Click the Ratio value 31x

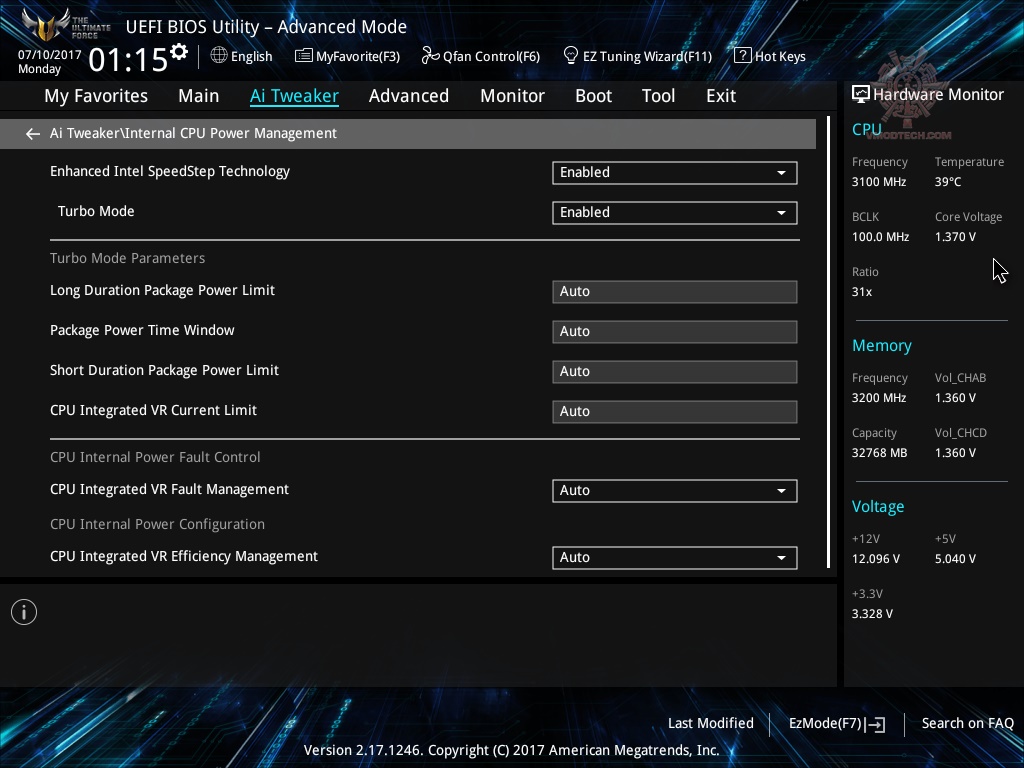(x=861, y=292)
